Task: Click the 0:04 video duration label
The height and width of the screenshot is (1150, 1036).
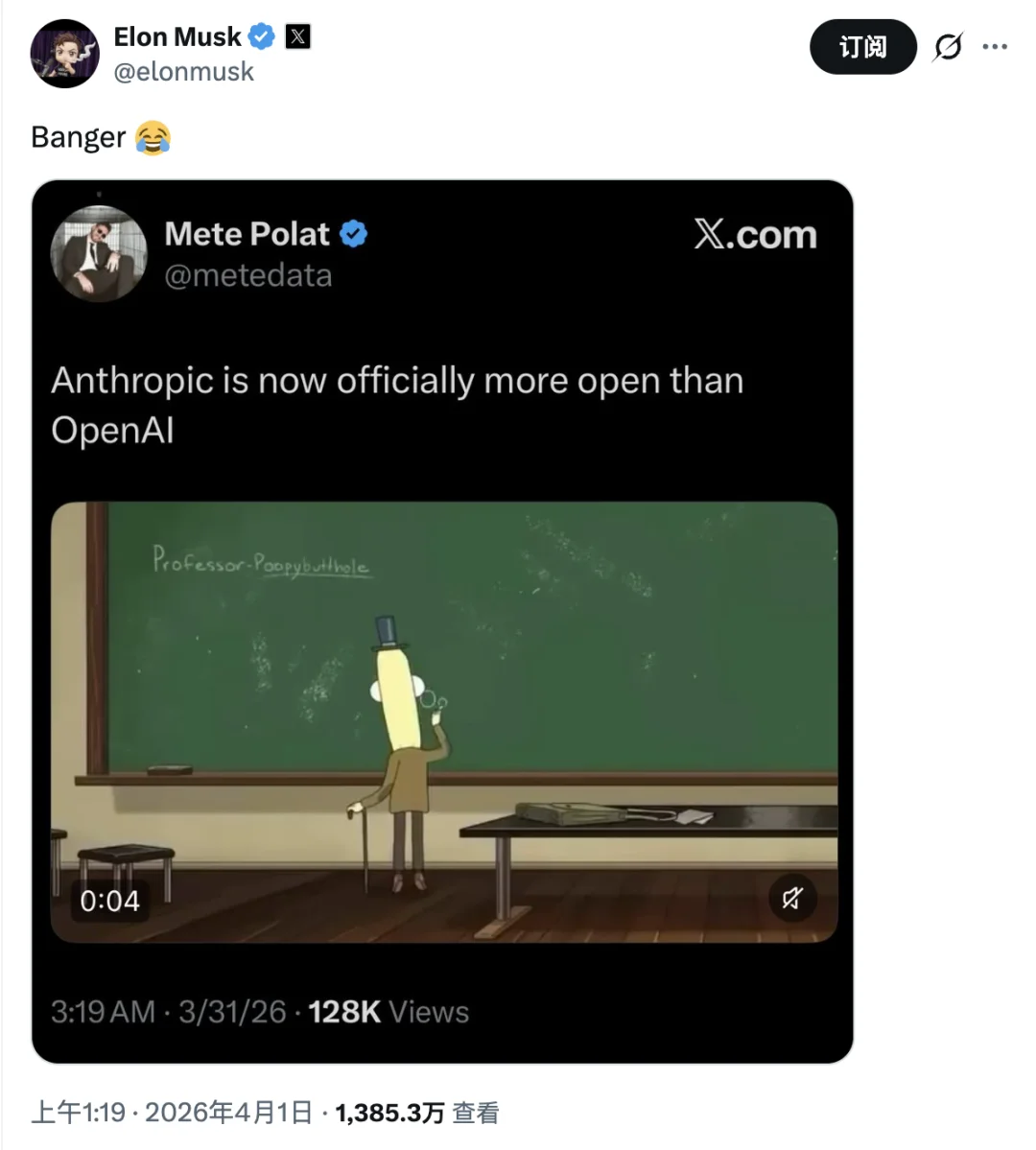Action: pos(109,901)
